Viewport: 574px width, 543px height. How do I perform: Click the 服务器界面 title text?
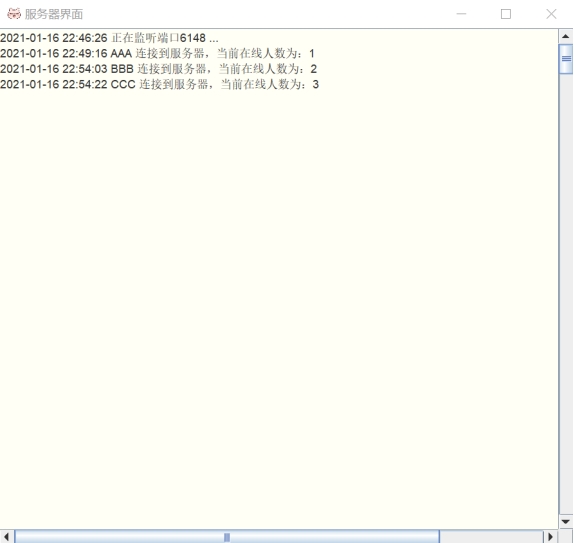pos(54,14)
